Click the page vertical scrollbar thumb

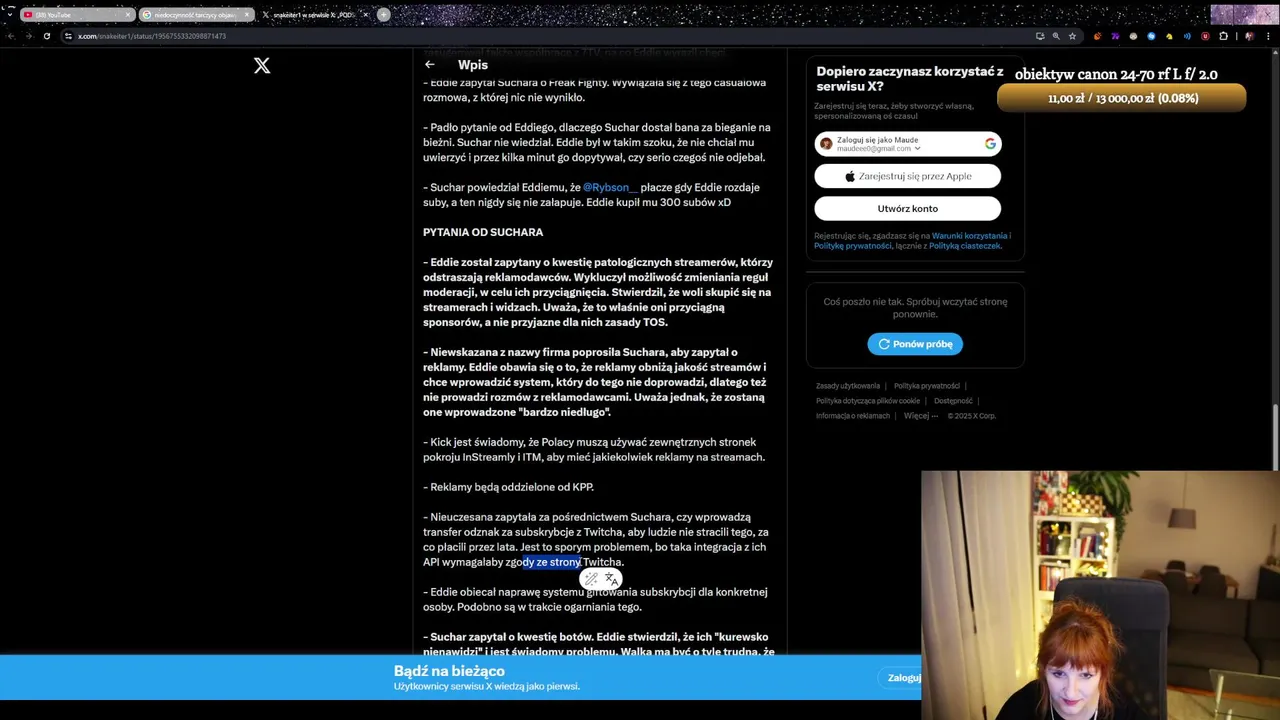[1275, 436]
